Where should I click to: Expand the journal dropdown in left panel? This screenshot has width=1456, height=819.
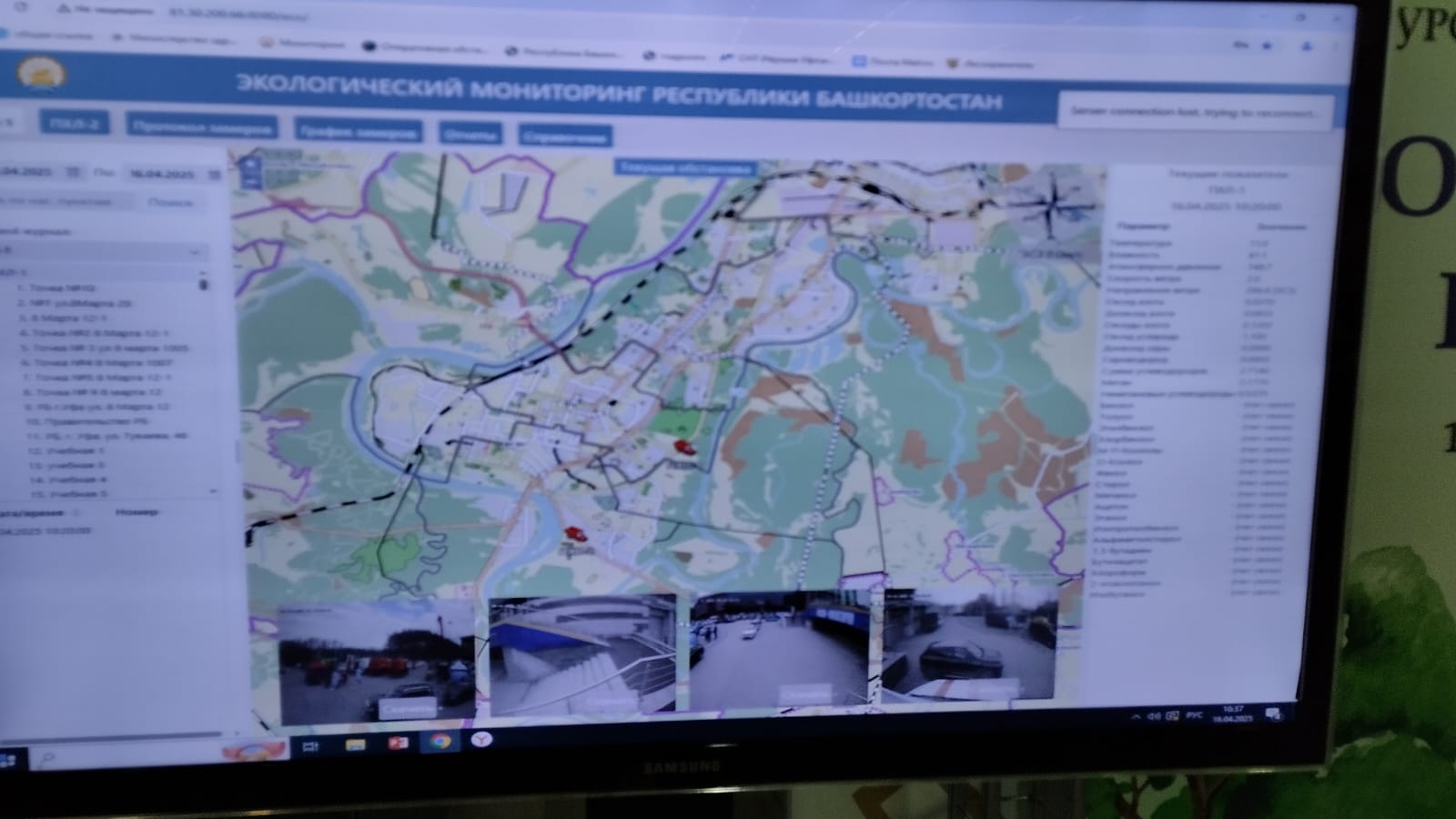195,250
